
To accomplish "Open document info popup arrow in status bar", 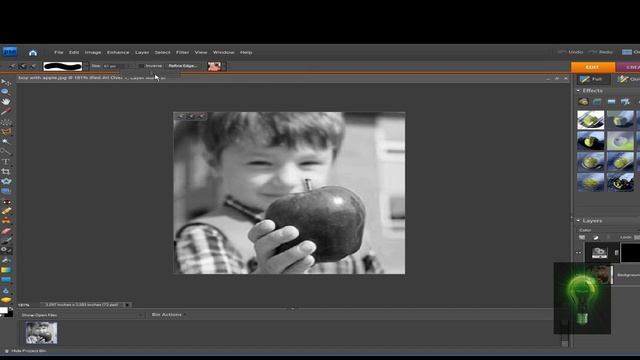I will (x=127, y=305).
